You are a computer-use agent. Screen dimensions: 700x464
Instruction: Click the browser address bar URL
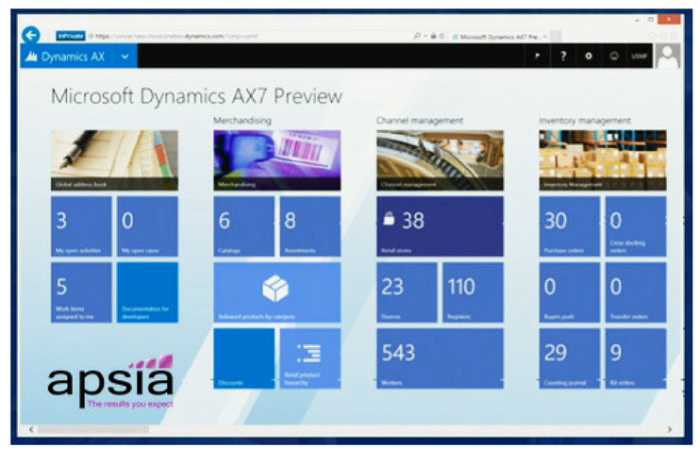[x=176, y=36]
